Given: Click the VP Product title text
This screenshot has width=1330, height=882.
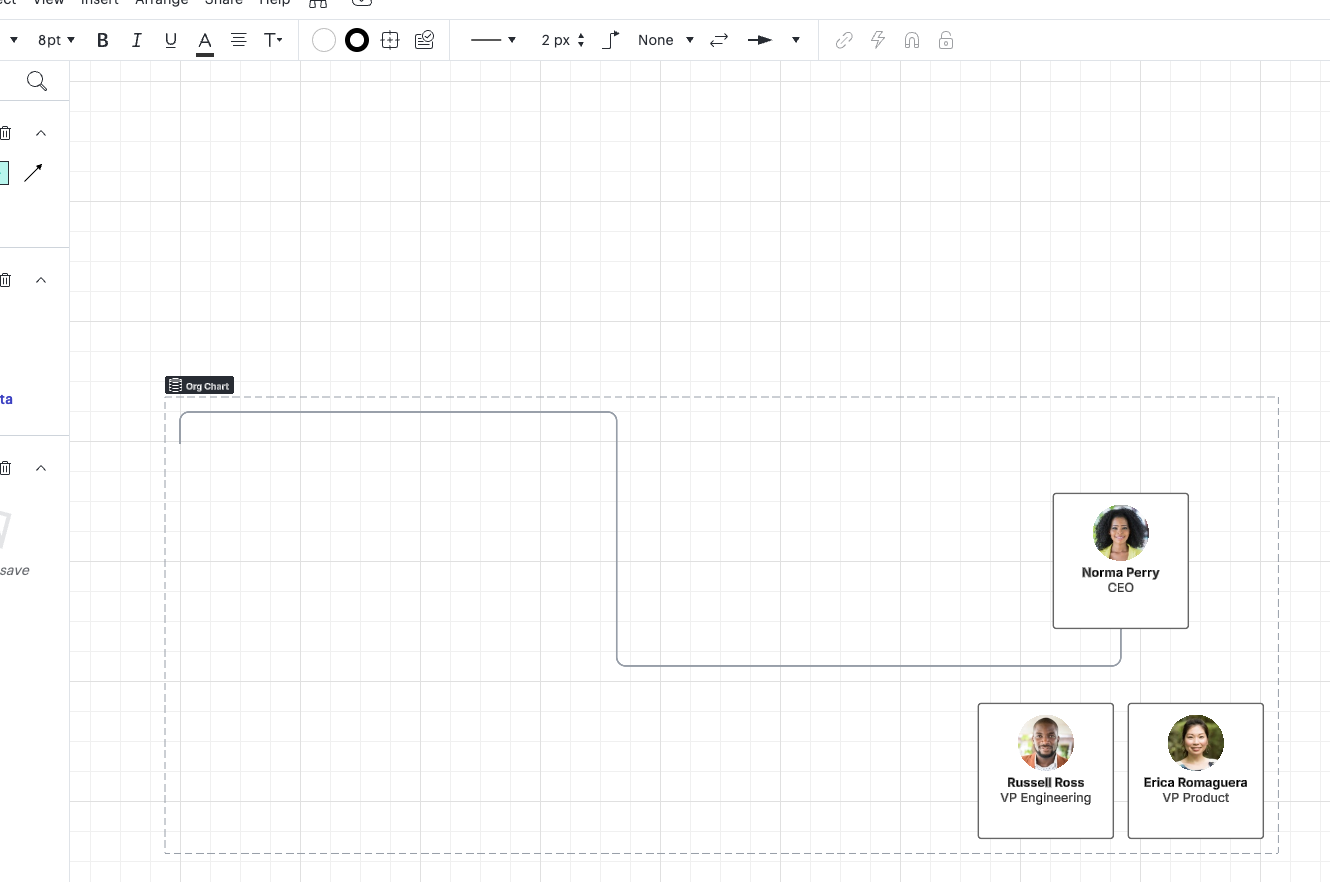Looking at the screenshot, I should (1195, 798).
